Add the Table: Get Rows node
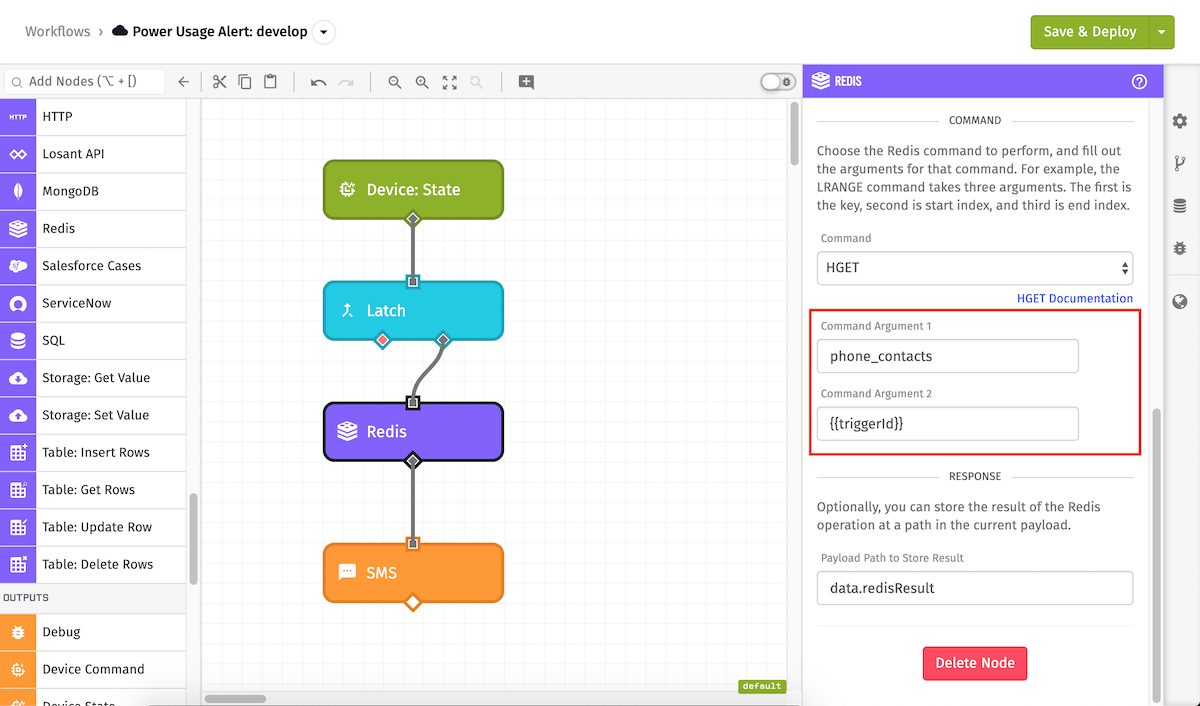Screen dimensions: 1200x706 (x=93, y=490)
